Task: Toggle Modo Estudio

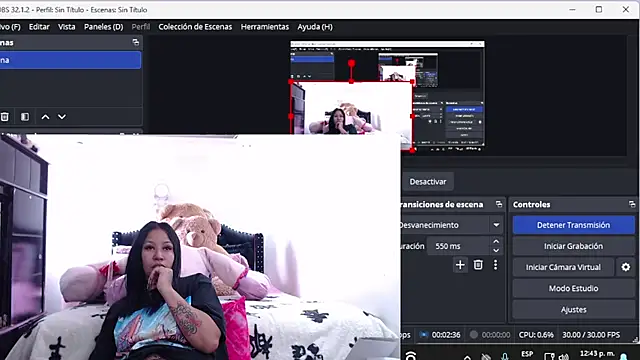Action: coord(573,289)
